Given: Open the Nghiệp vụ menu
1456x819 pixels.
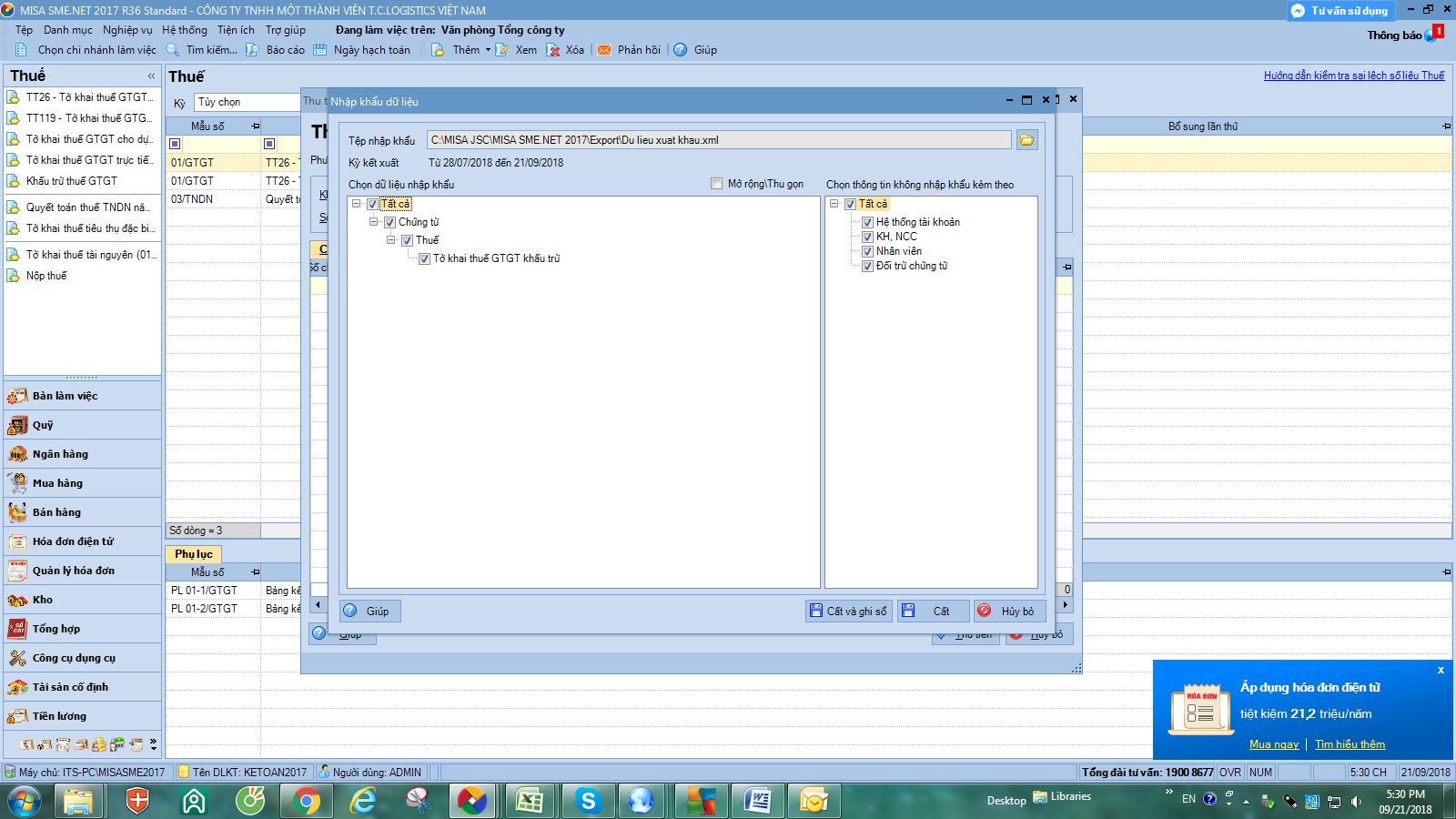Looking at the screenshot, I should click(127, 30).
